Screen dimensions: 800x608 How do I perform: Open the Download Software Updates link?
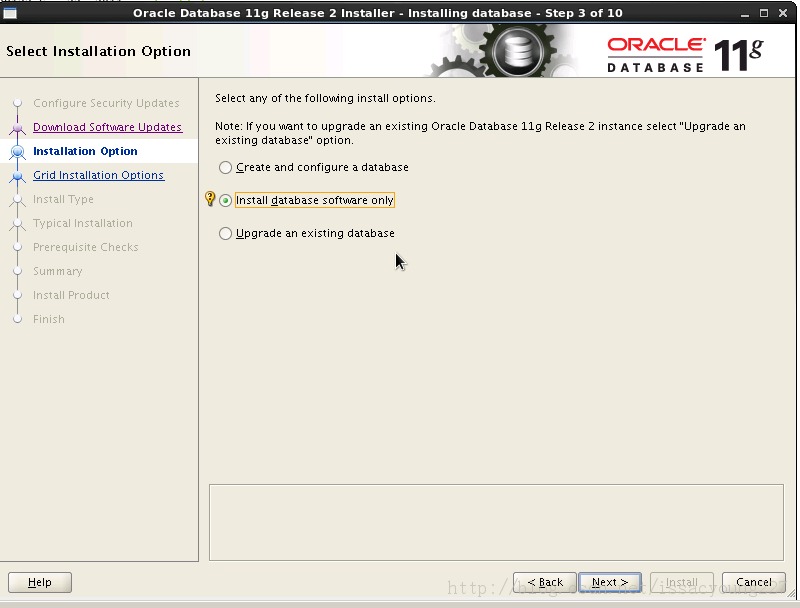[x=107, y=127]
